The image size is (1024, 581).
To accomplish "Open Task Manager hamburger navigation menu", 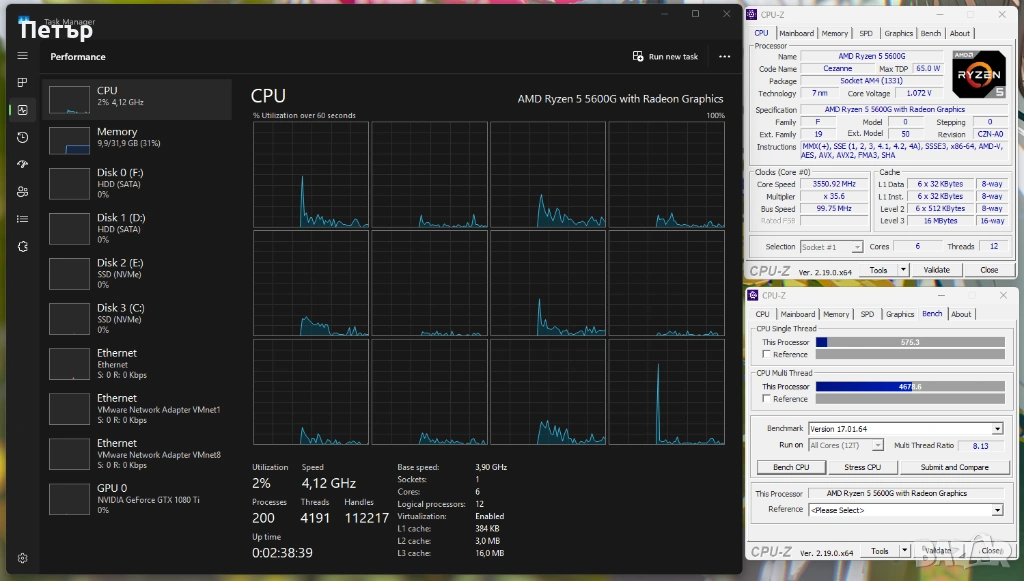I will click(23, 56).
